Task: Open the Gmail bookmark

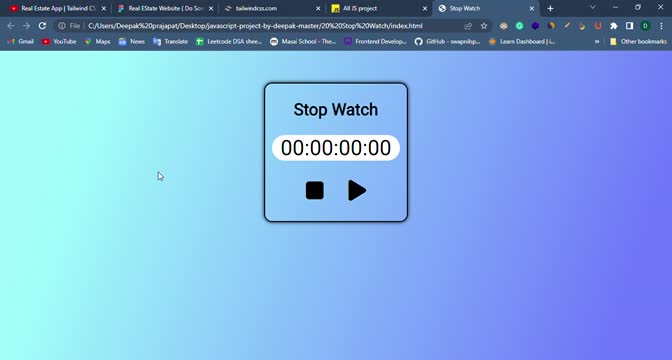Action: point(21,42)
